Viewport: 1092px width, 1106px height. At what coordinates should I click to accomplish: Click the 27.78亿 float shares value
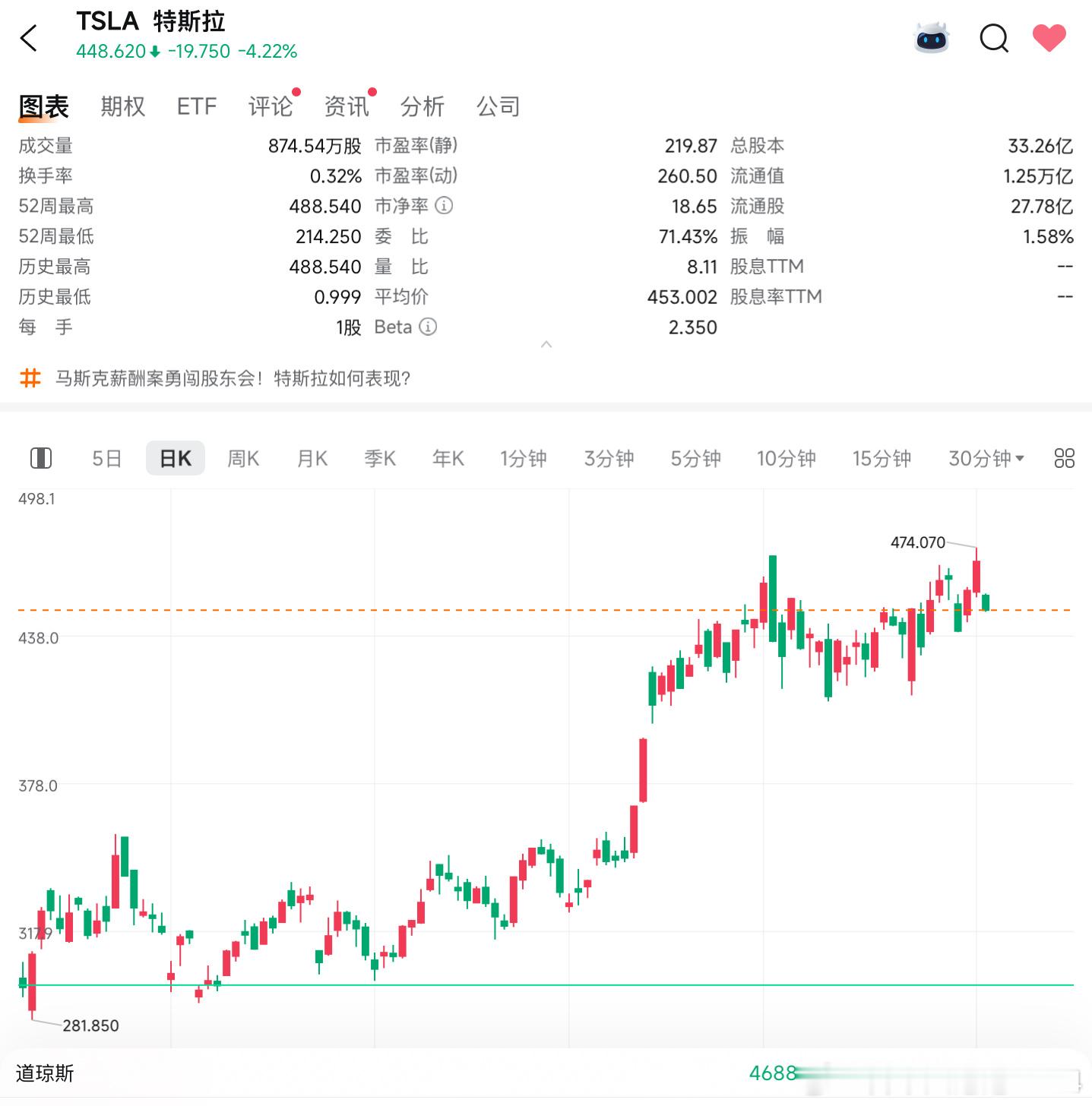1042,207
